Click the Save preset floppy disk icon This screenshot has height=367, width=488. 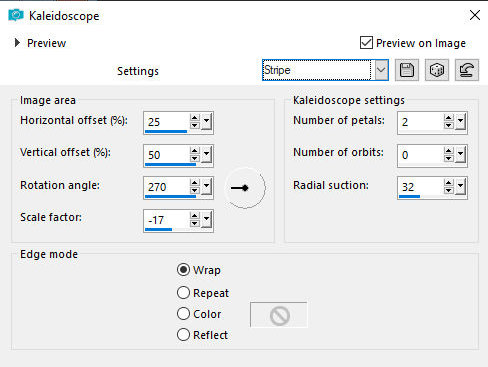407,70
